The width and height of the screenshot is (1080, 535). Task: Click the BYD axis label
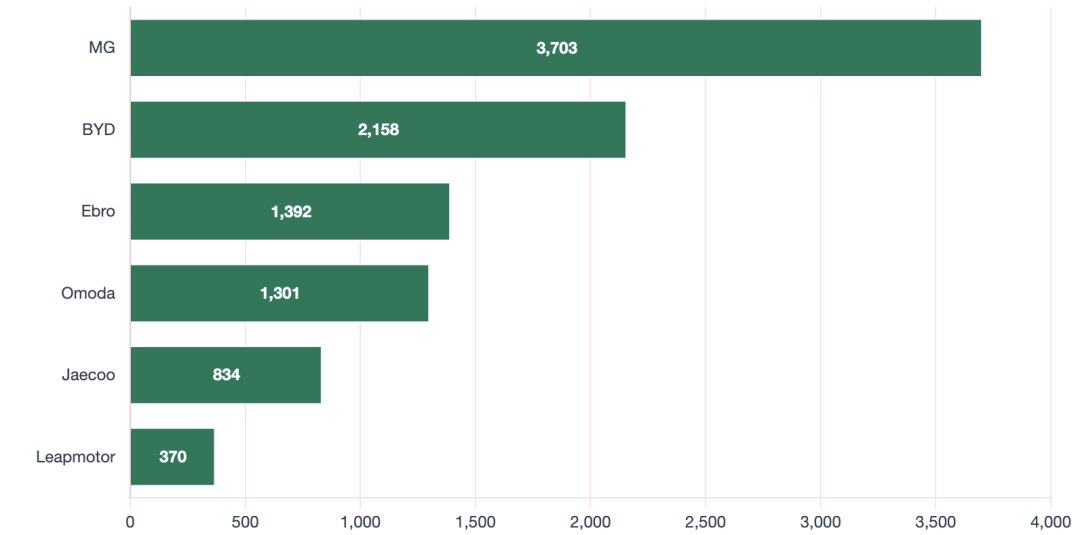point(99,129)
